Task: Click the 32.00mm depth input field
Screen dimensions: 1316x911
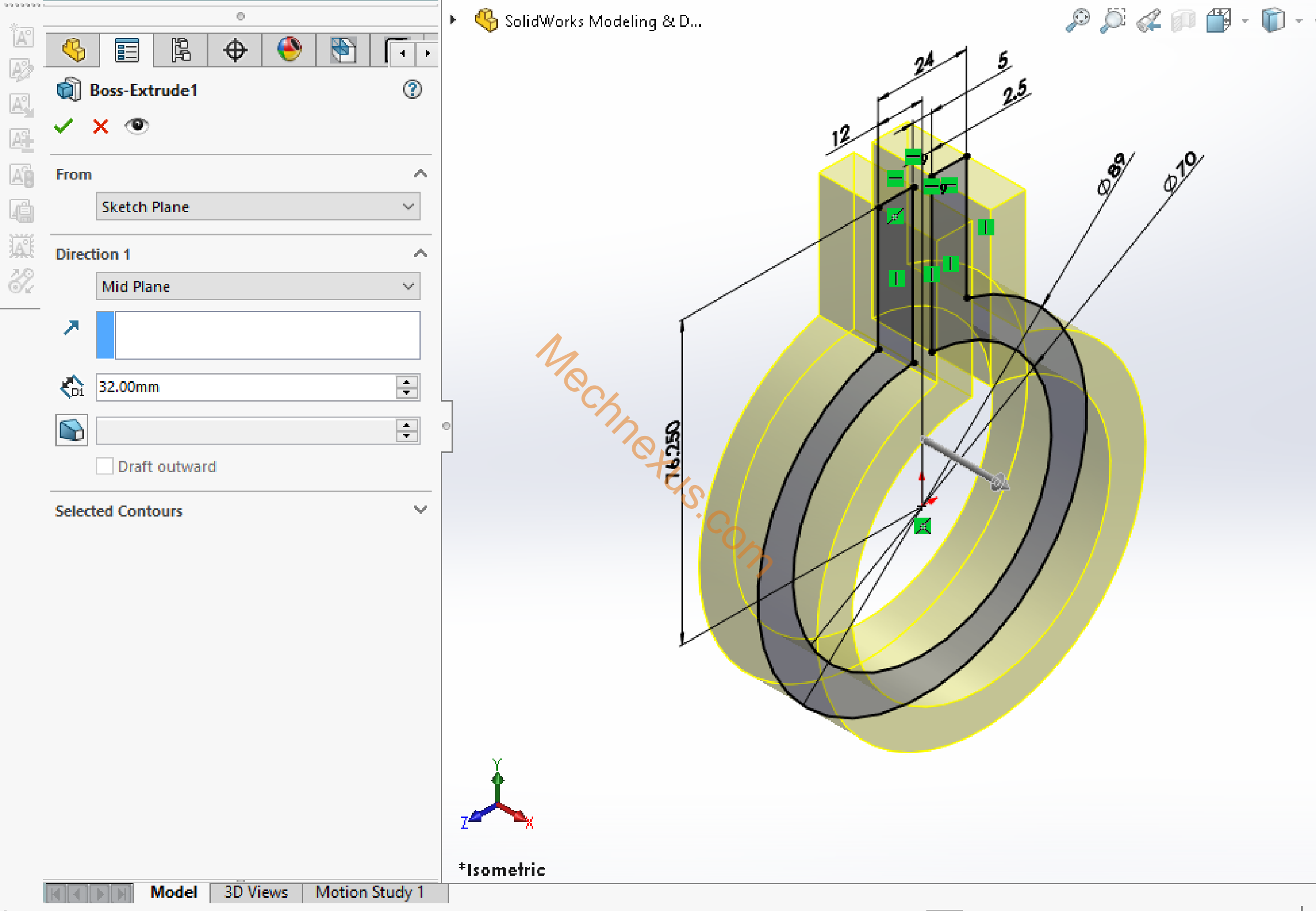Action: 245,387
